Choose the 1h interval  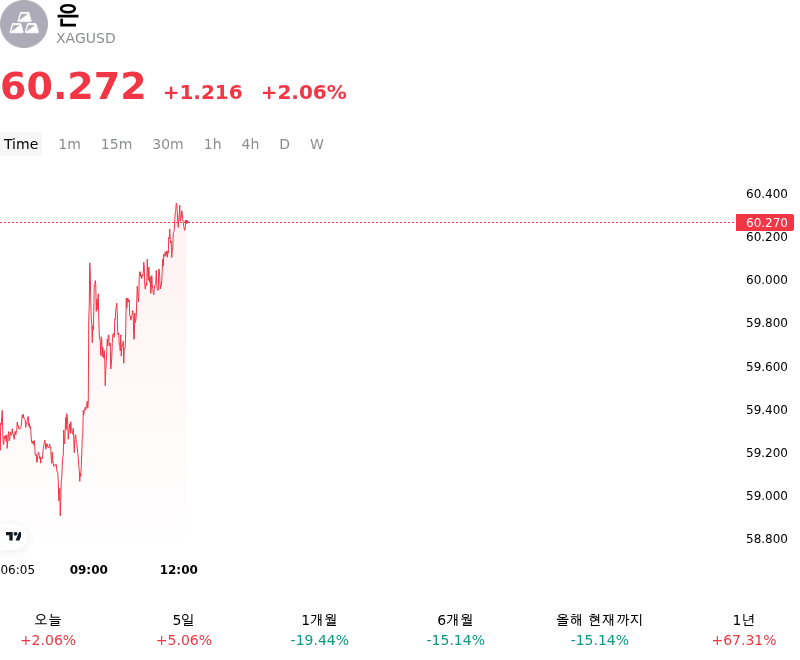click(x=213, y=144)
